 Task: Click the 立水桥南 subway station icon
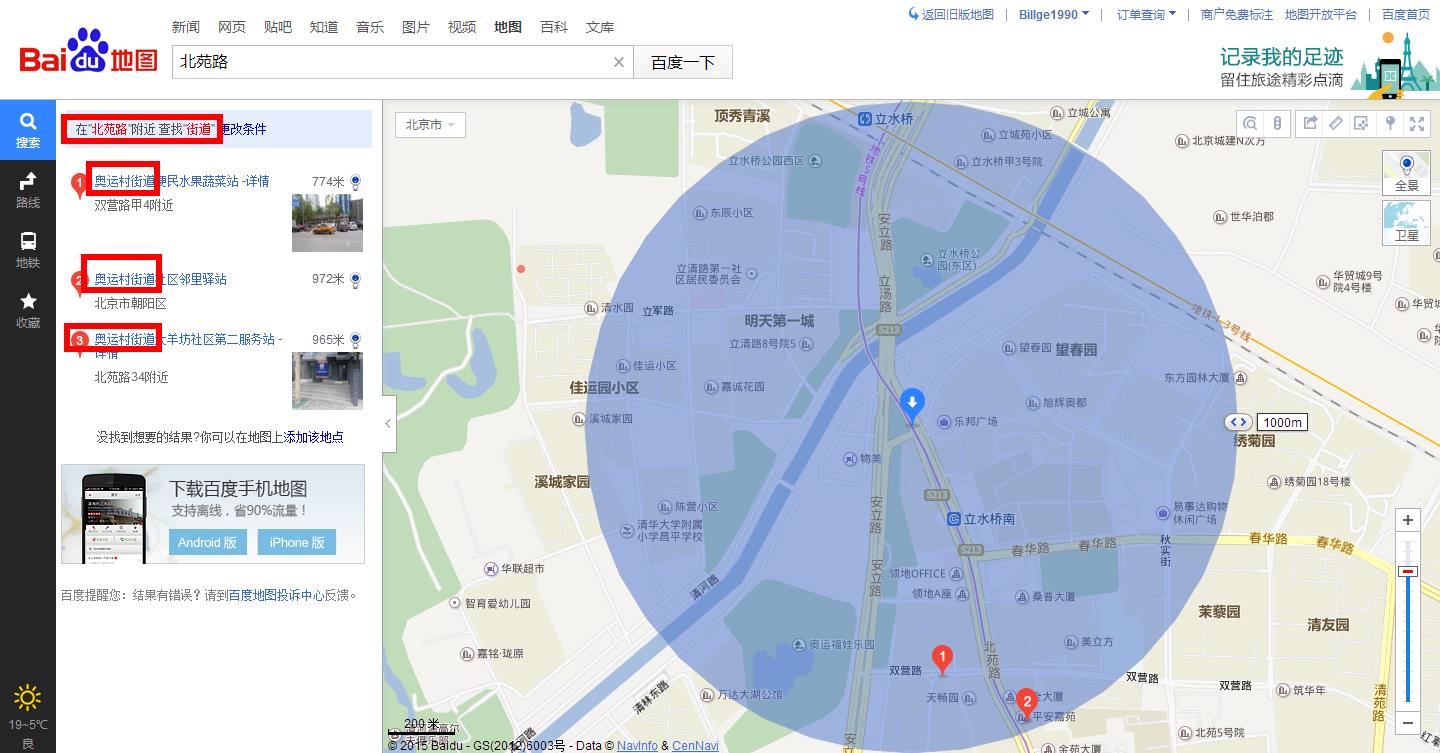954,519
